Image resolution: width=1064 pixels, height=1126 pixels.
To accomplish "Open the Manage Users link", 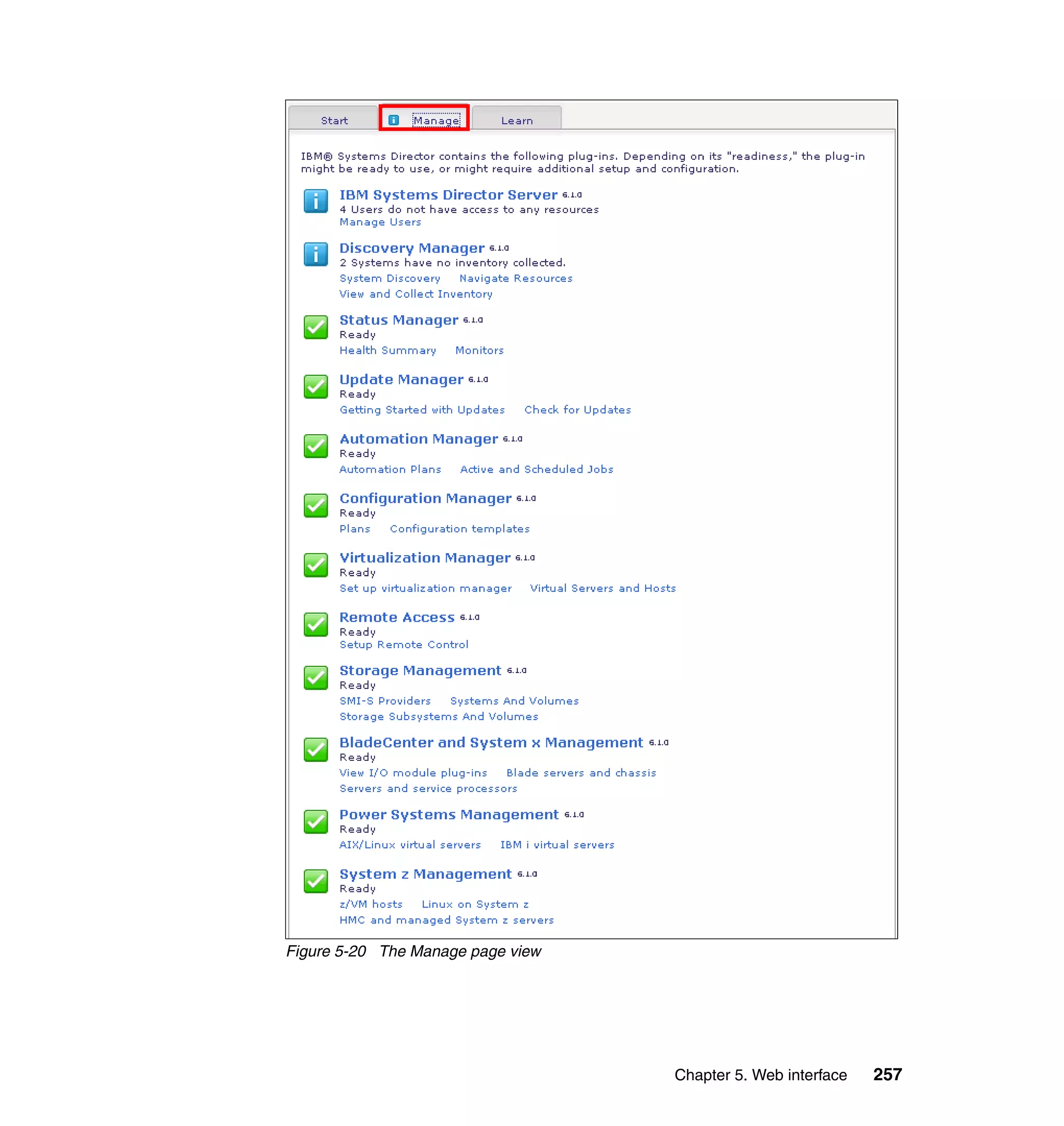I will 380,222.
